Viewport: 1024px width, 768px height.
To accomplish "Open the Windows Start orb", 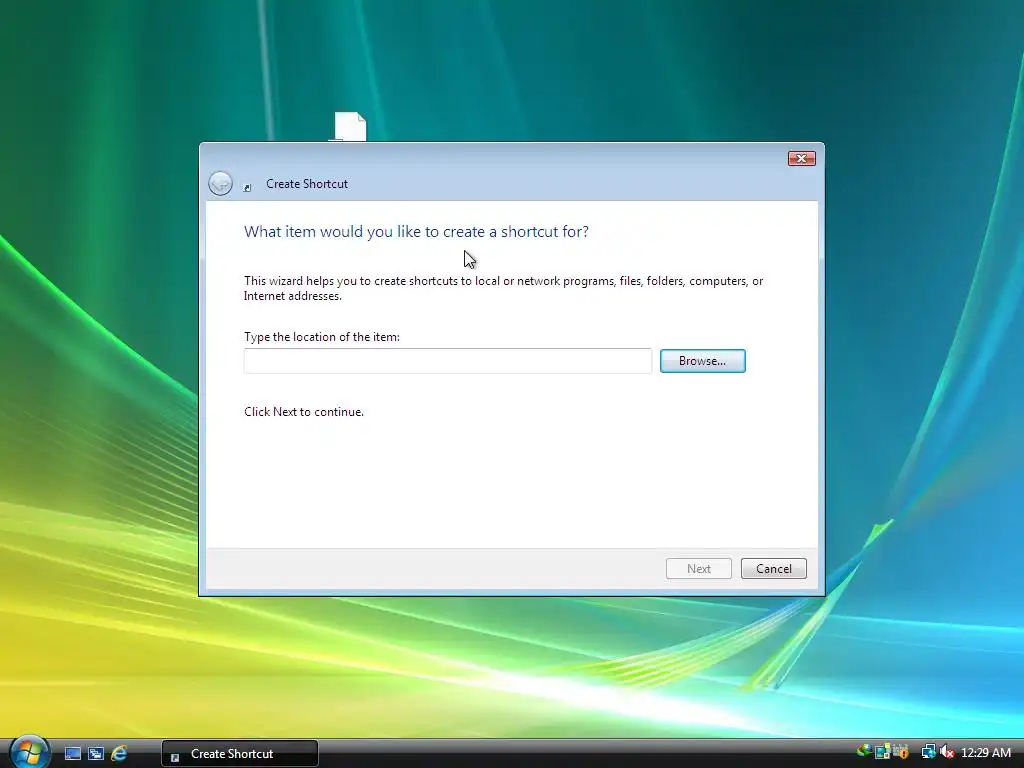I will 29,752.
